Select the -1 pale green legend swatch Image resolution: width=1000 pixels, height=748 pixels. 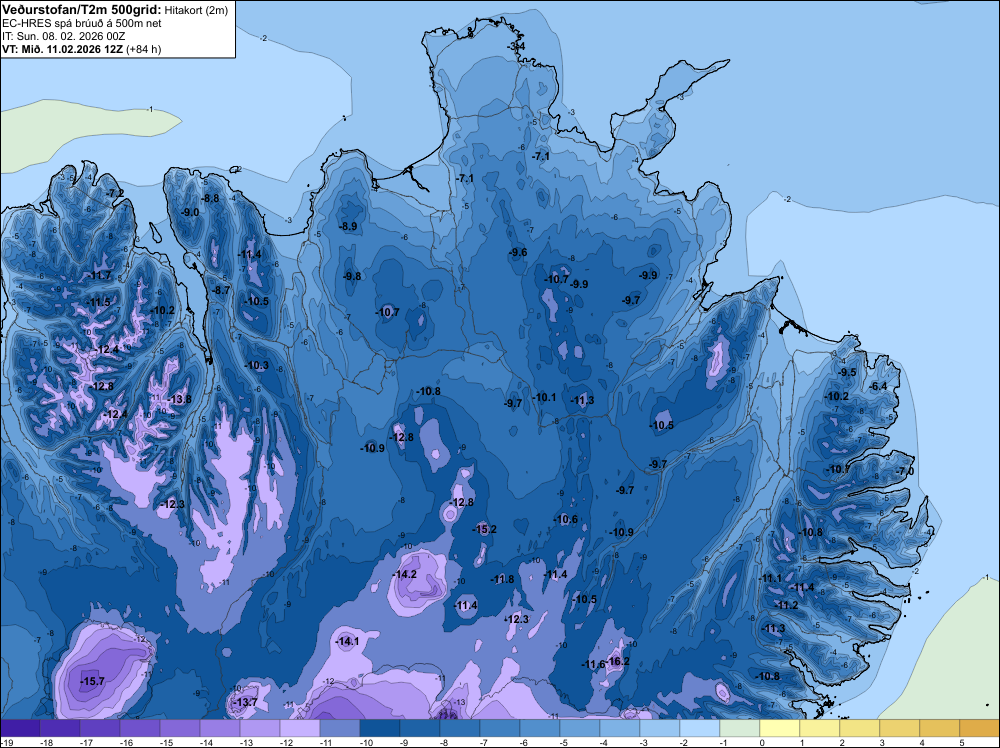tap(740, 728)
